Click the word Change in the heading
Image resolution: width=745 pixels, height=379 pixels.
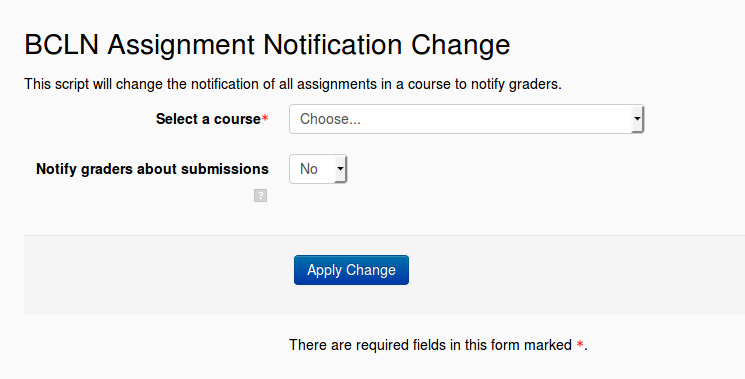tap(460, 45)
